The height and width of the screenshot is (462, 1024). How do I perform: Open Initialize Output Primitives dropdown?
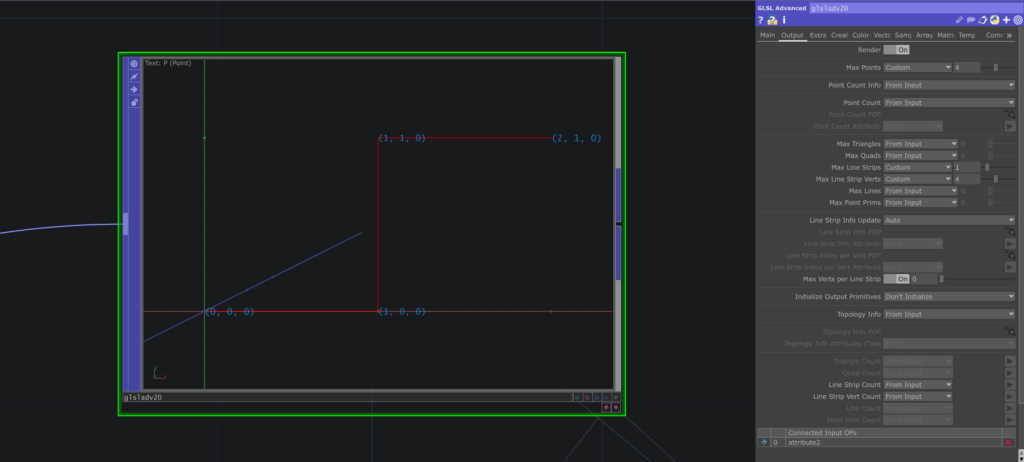pyautogui.click(x=949, y=296)
